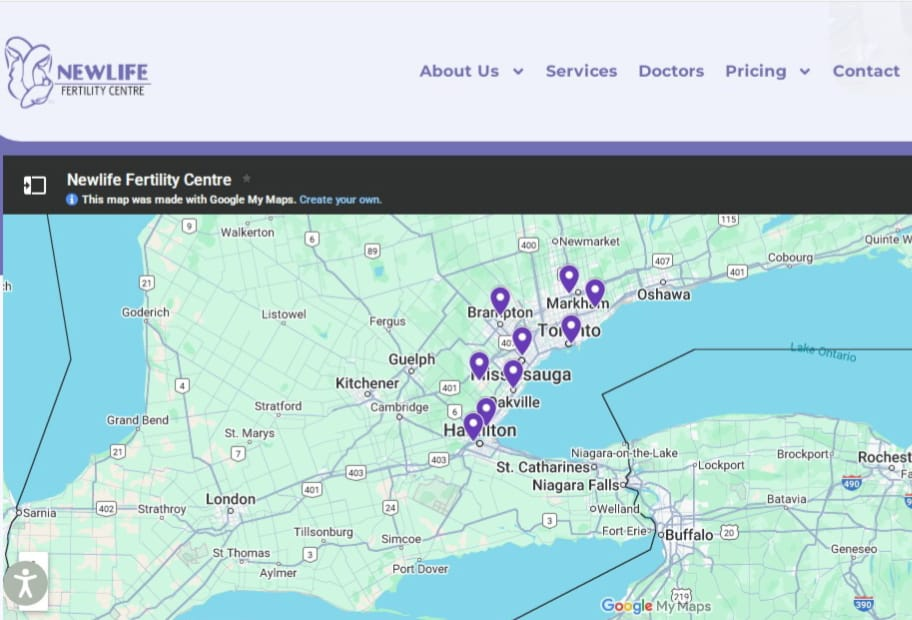The height and width of the screenshot is (620, 912).
Task: Click the 'Listowel' town label
Action: click(x=283, y=314)
